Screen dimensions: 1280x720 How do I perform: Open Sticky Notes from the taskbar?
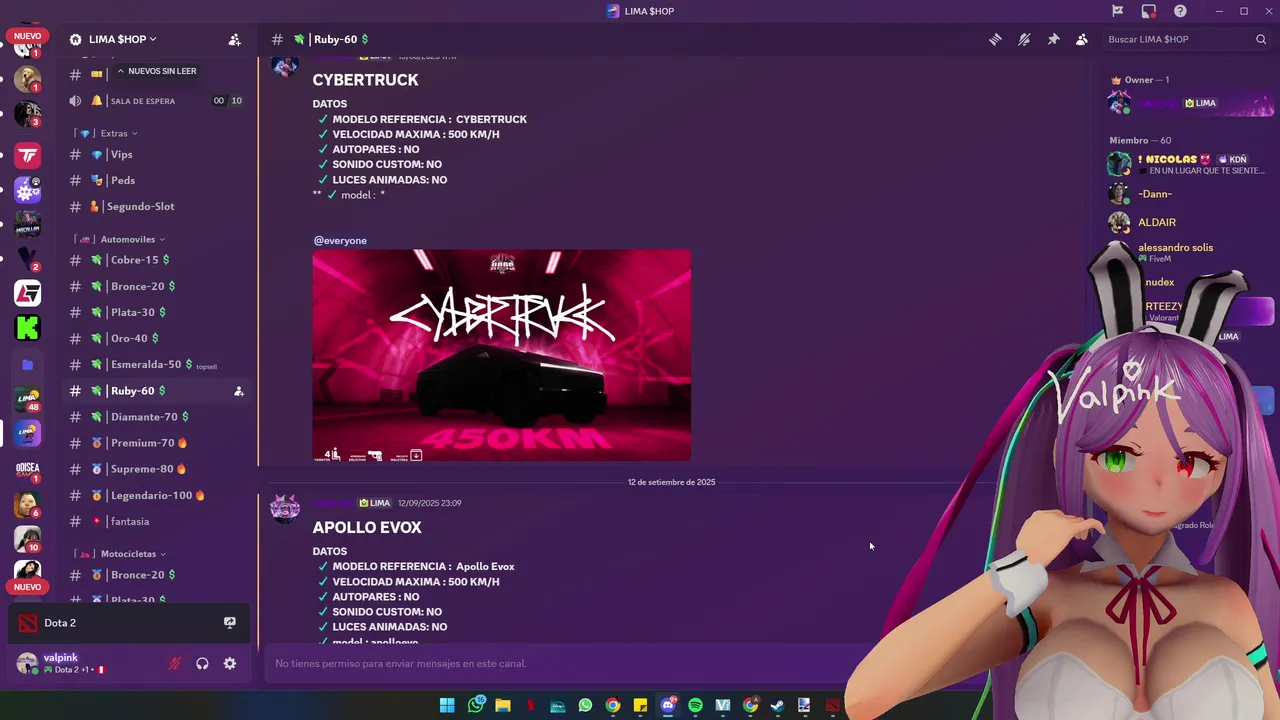point(640,705)
